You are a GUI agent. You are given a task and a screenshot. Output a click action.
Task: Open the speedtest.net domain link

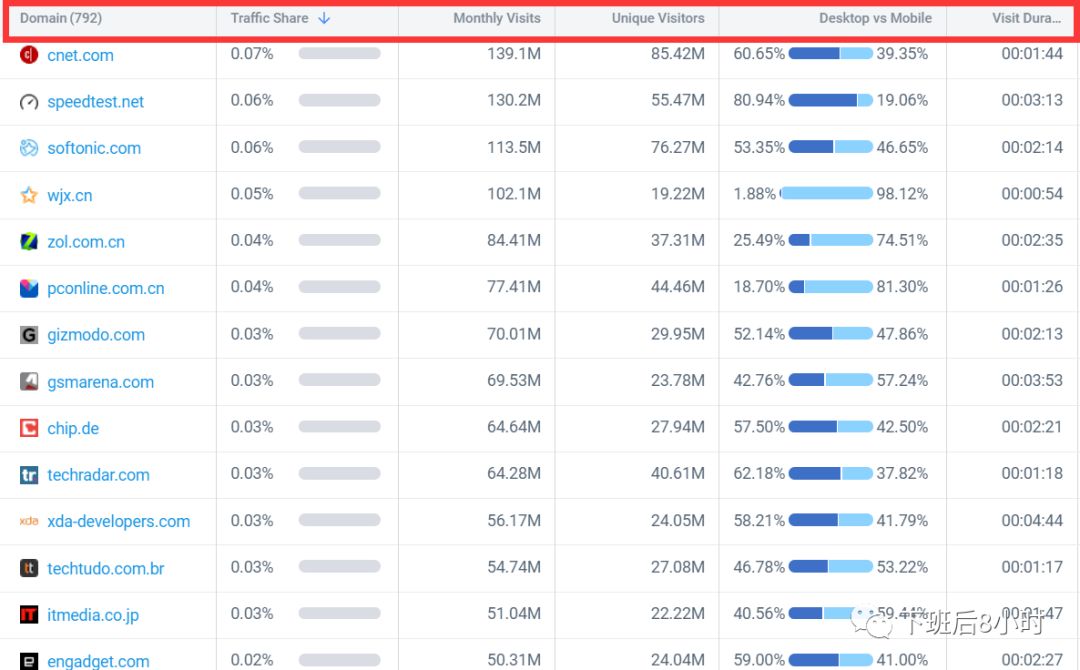click(x=96, y=102)
